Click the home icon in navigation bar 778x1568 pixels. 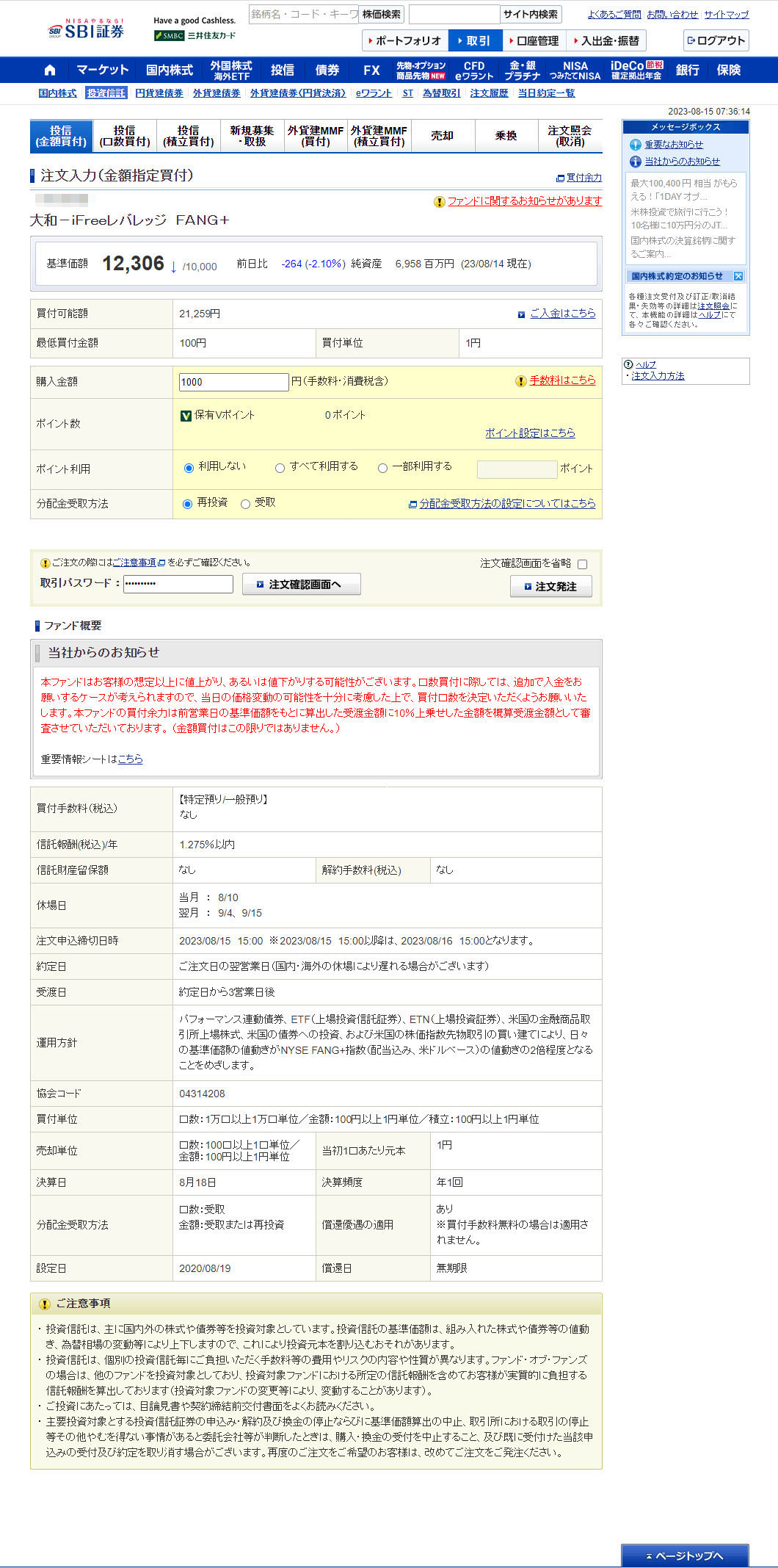[x=50, y=71]
